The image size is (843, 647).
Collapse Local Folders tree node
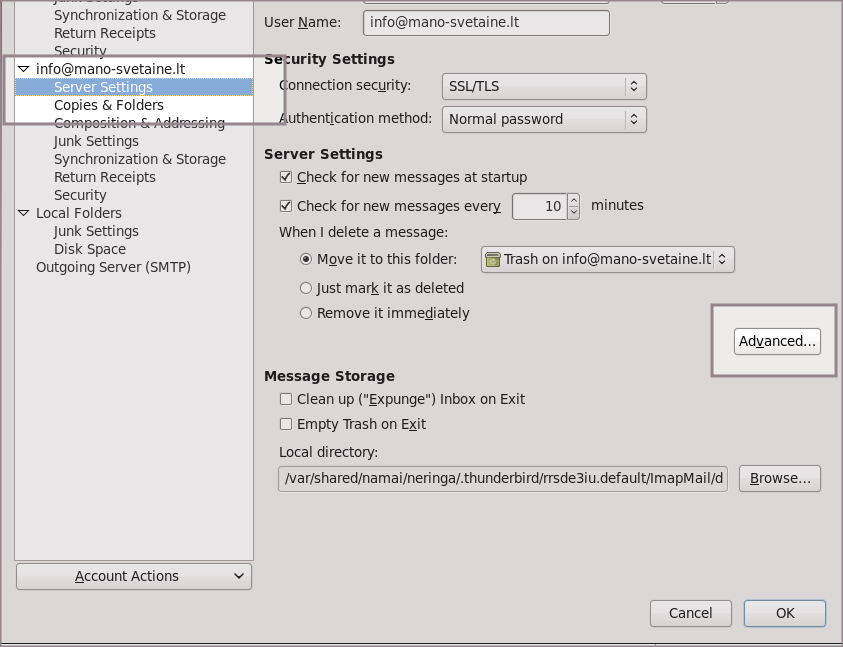click(x=24, y=213)
